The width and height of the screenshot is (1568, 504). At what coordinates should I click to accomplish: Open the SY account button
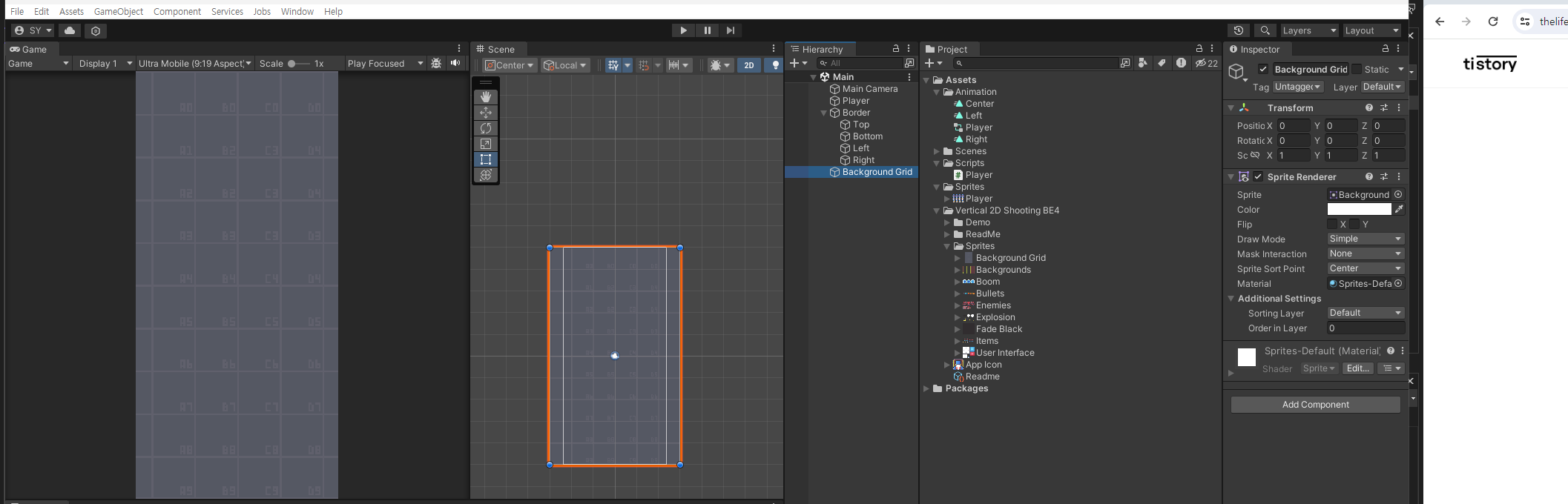33,30
